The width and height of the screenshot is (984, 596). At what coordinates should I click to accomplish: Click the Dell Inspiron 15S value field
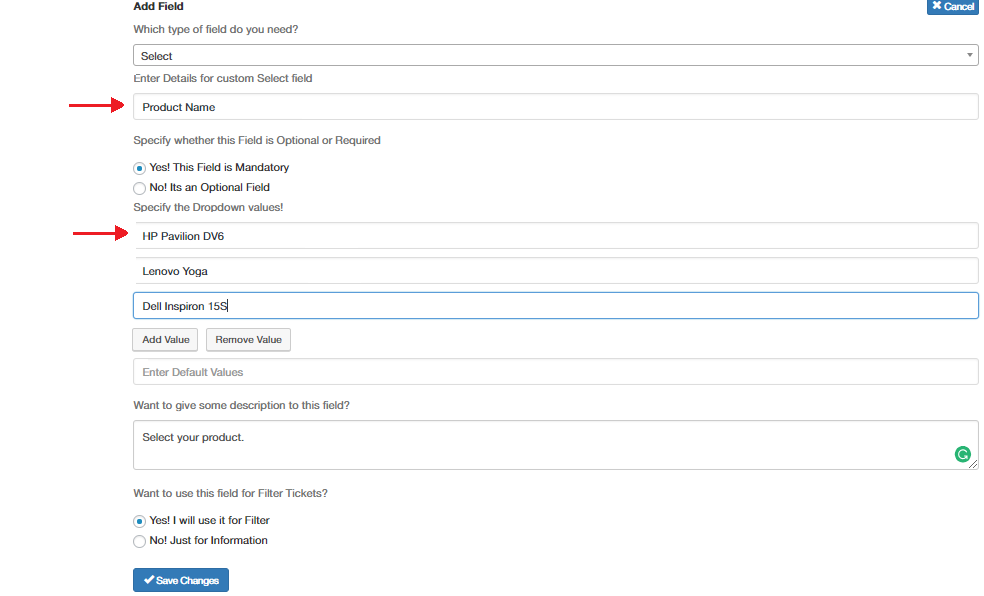click(x=555, y=306)
